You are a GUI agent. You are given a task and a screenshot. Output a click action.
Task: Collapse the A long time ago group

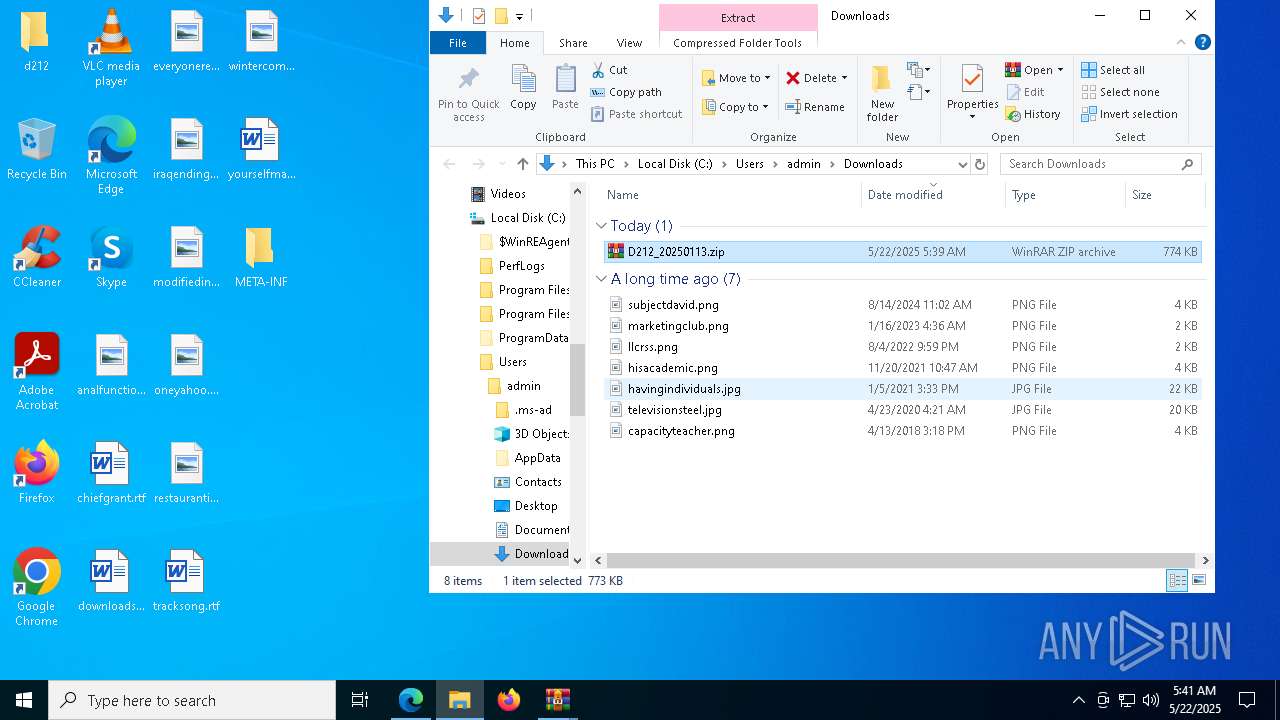pos(601,279)
